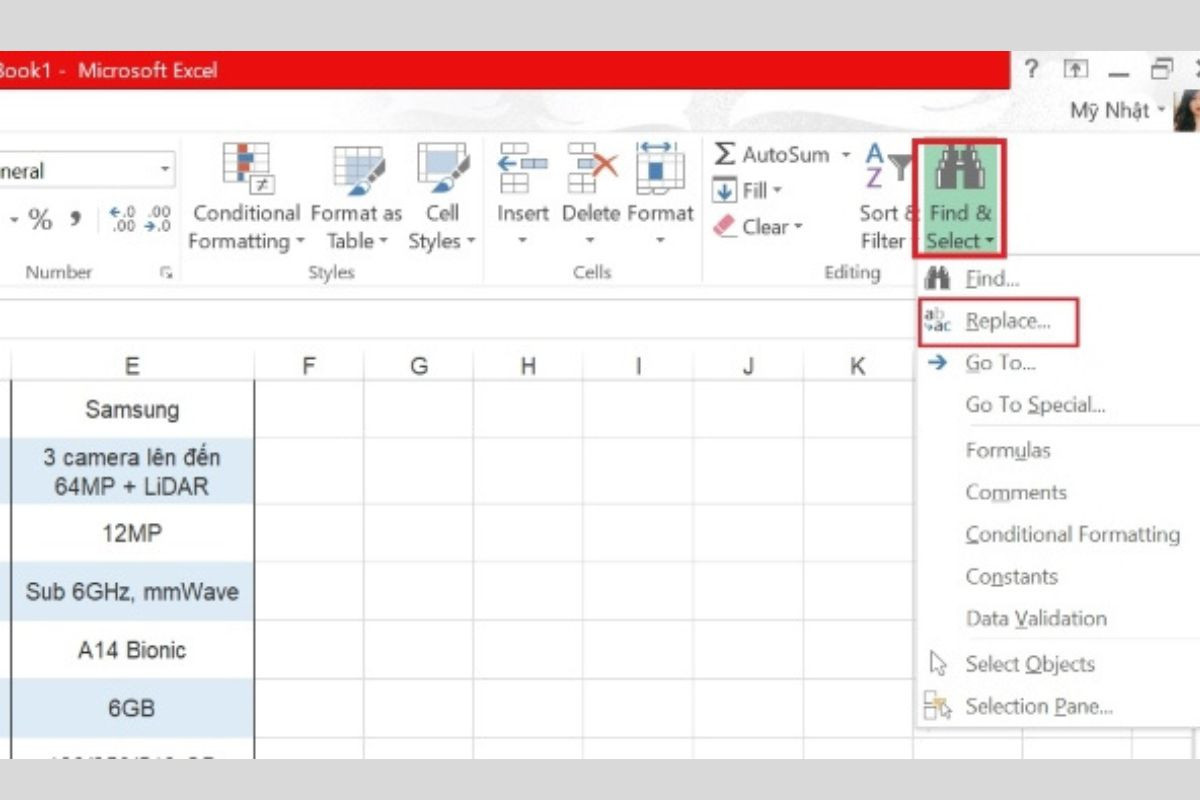Click the Mỹ Nhật profile picture
The width and height of the screenshot is (1200, 800).
1187,110
